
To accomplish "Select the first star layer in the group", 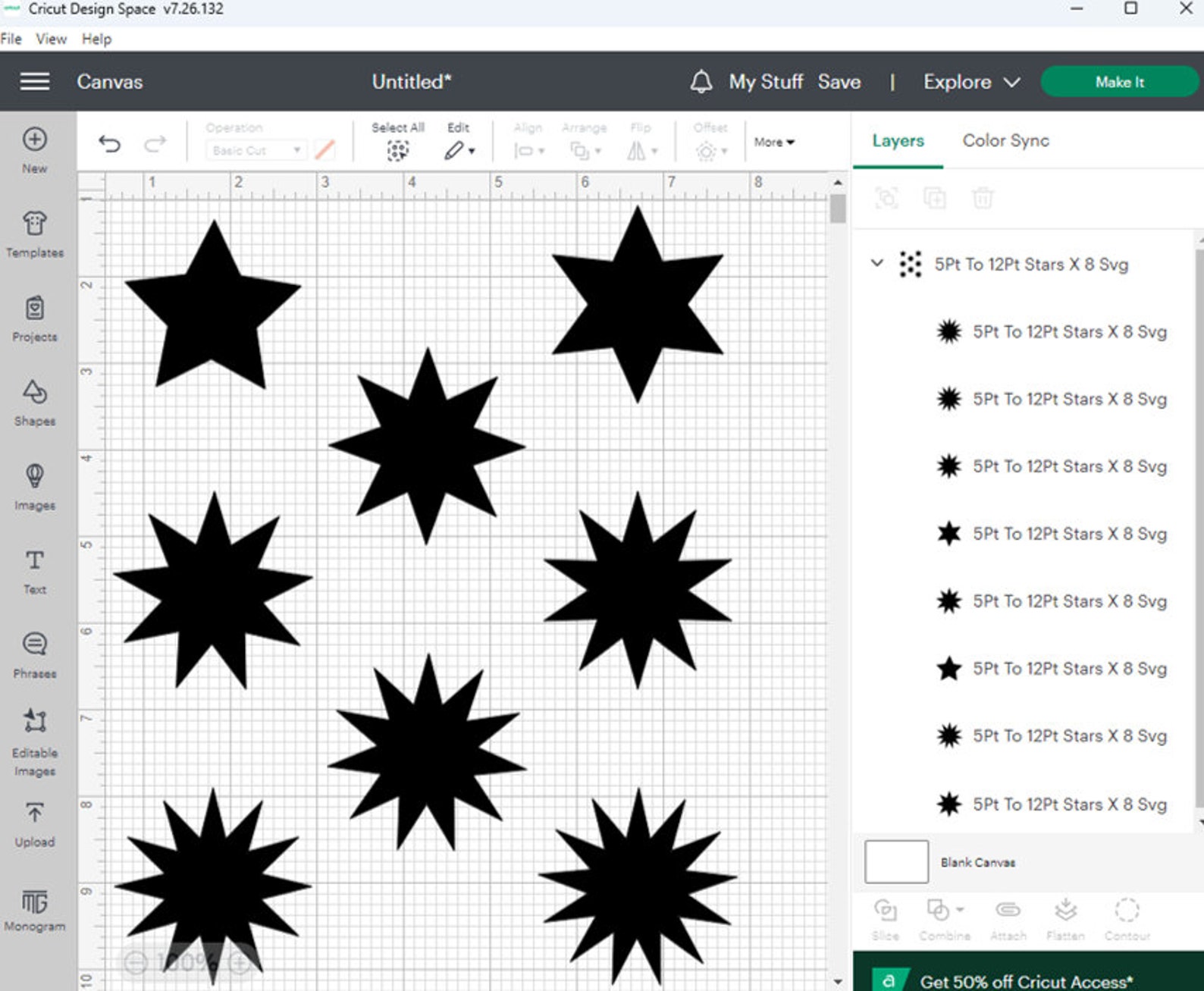I will [x=1052, y=331].
